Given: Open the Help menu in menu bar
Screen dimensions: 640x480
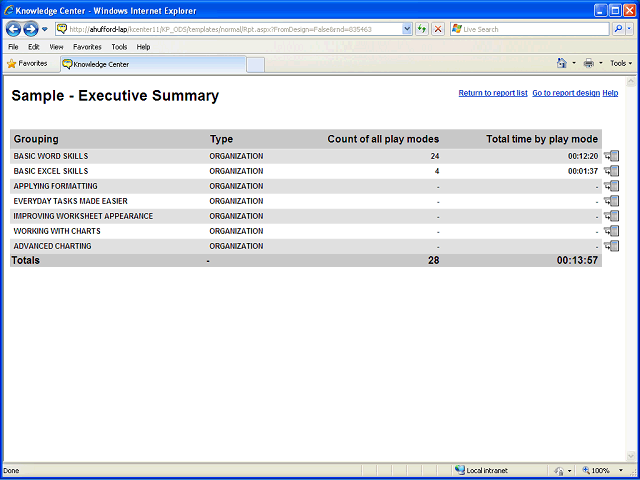Looking at the screenshot, I should (143, 47).
